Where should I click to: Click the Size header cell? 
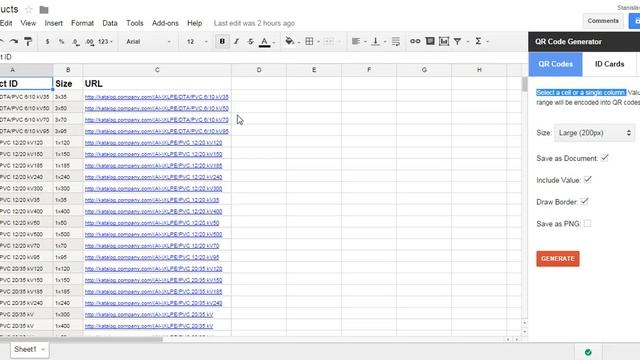[x=68, y=84]
